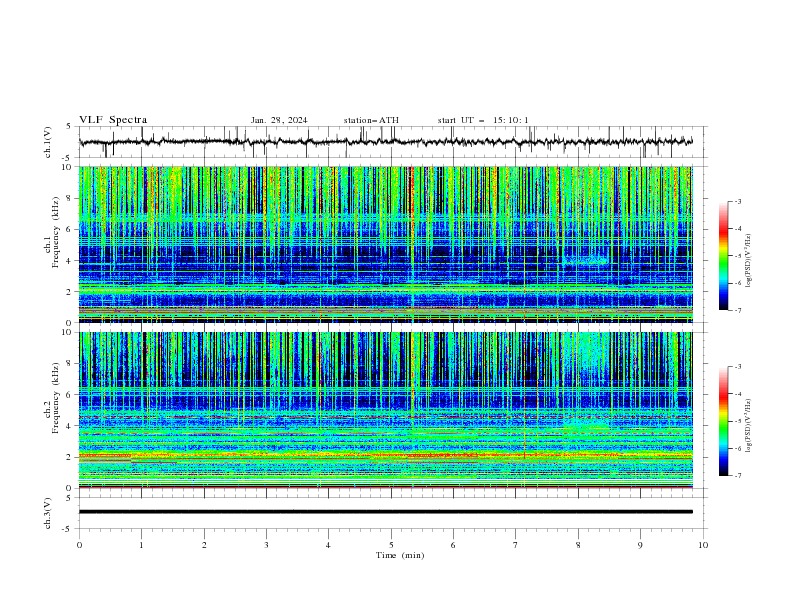Click the red 2 kHz band in ch.2 spectrogram

tap(386, 455)
